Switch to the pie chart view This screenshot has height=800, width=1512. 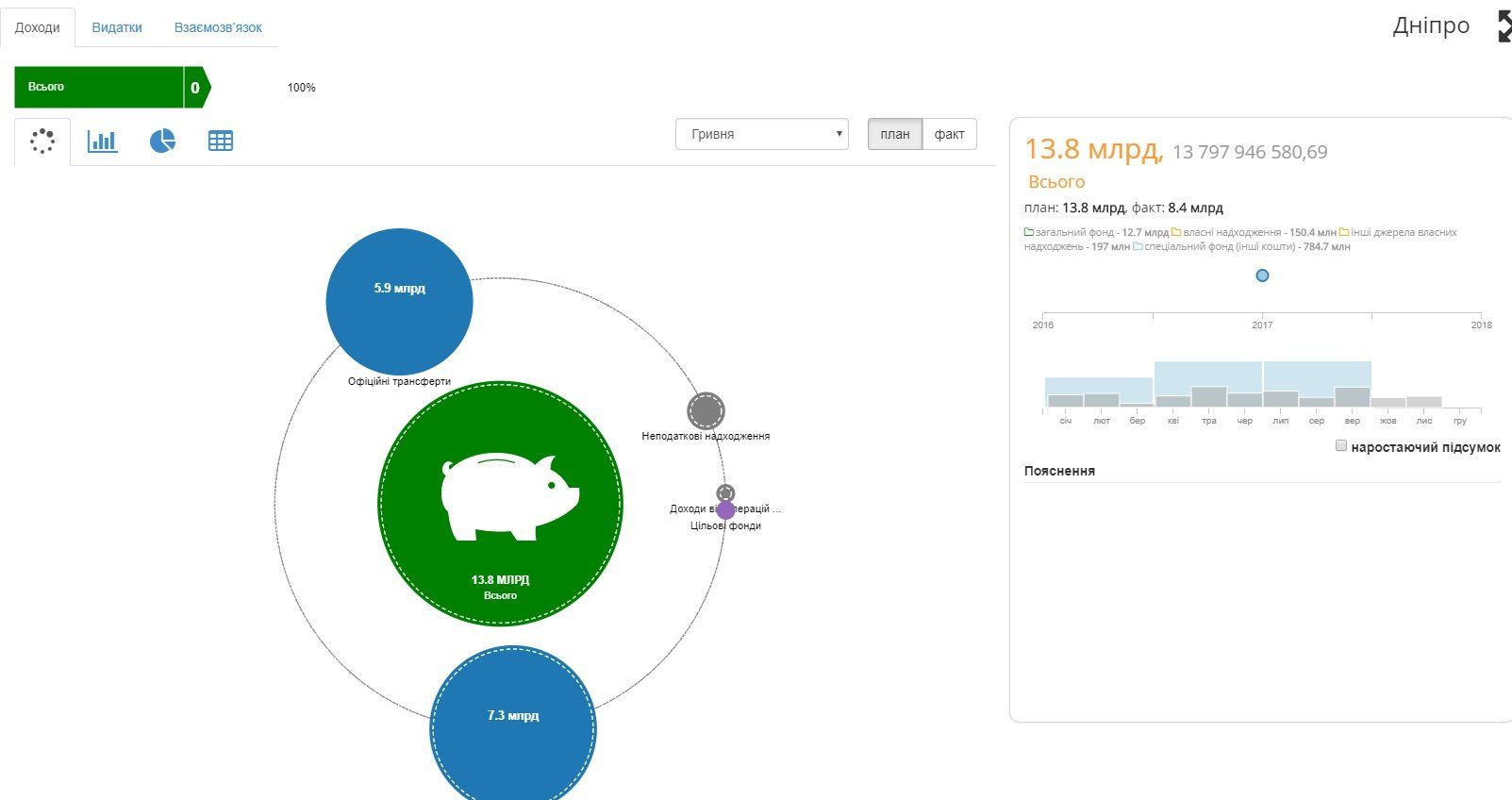pos(162,142)
